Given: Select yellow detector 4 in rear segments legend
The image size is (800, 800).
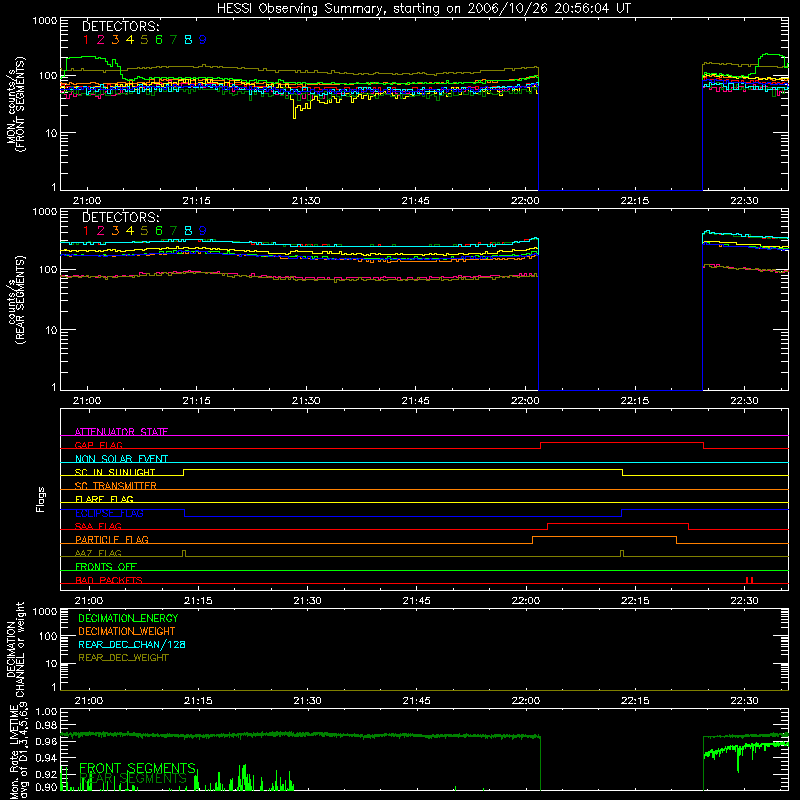Looking at the screenshot, I should click(x=130, y=231).
